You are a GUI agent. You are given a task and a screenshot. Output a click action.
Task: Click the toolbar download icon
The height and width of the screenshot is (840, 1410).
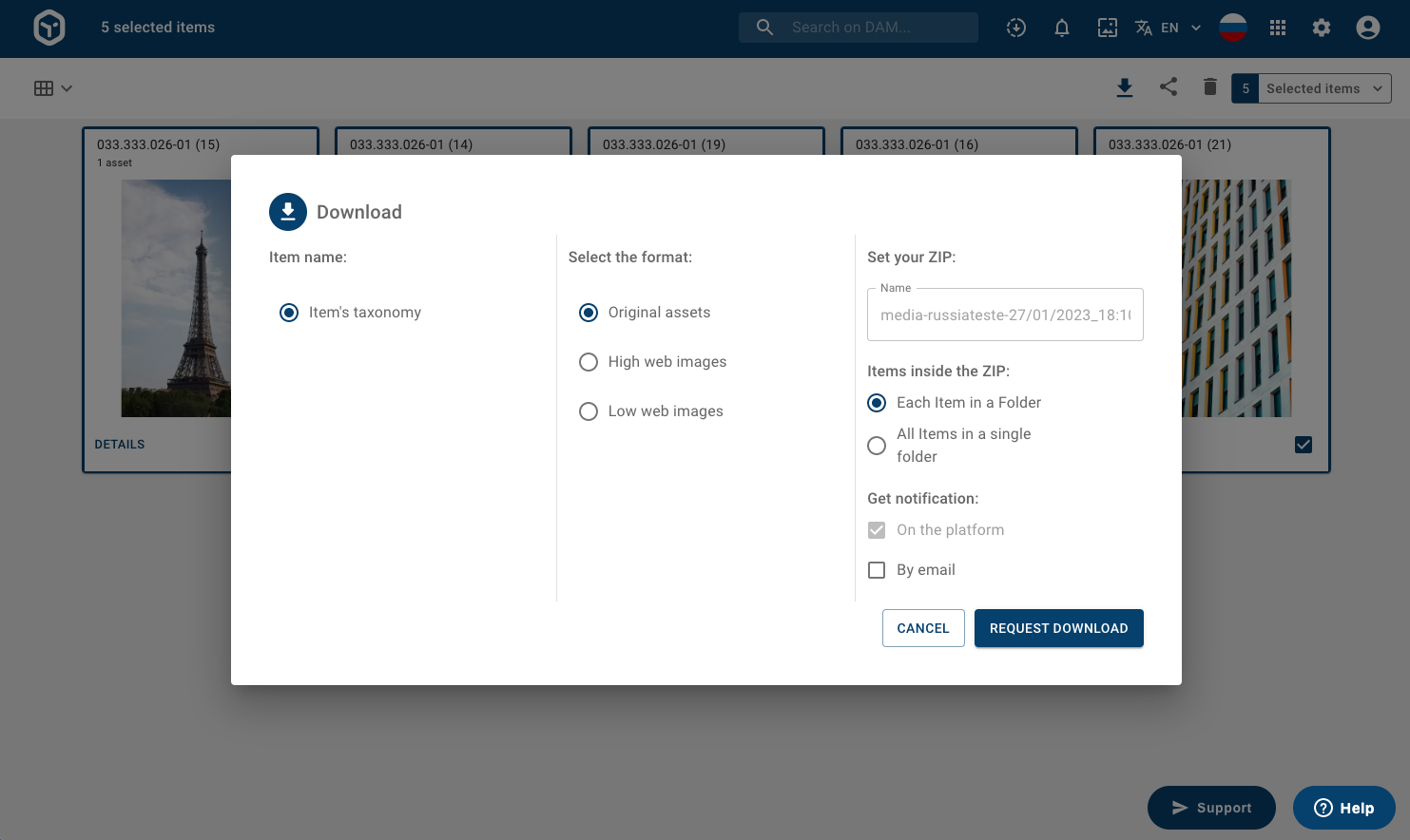1125,87
